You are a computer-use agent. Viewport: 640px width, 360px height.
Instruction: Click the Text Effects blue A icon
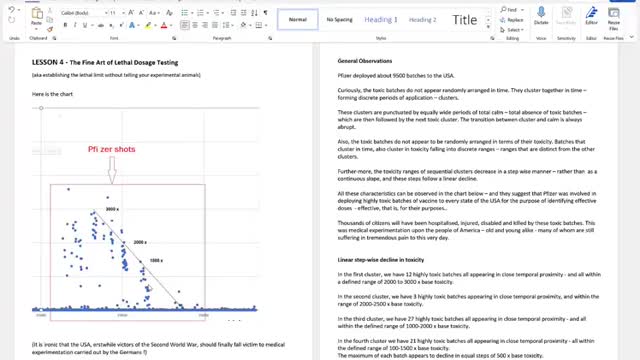pos(132,25)
